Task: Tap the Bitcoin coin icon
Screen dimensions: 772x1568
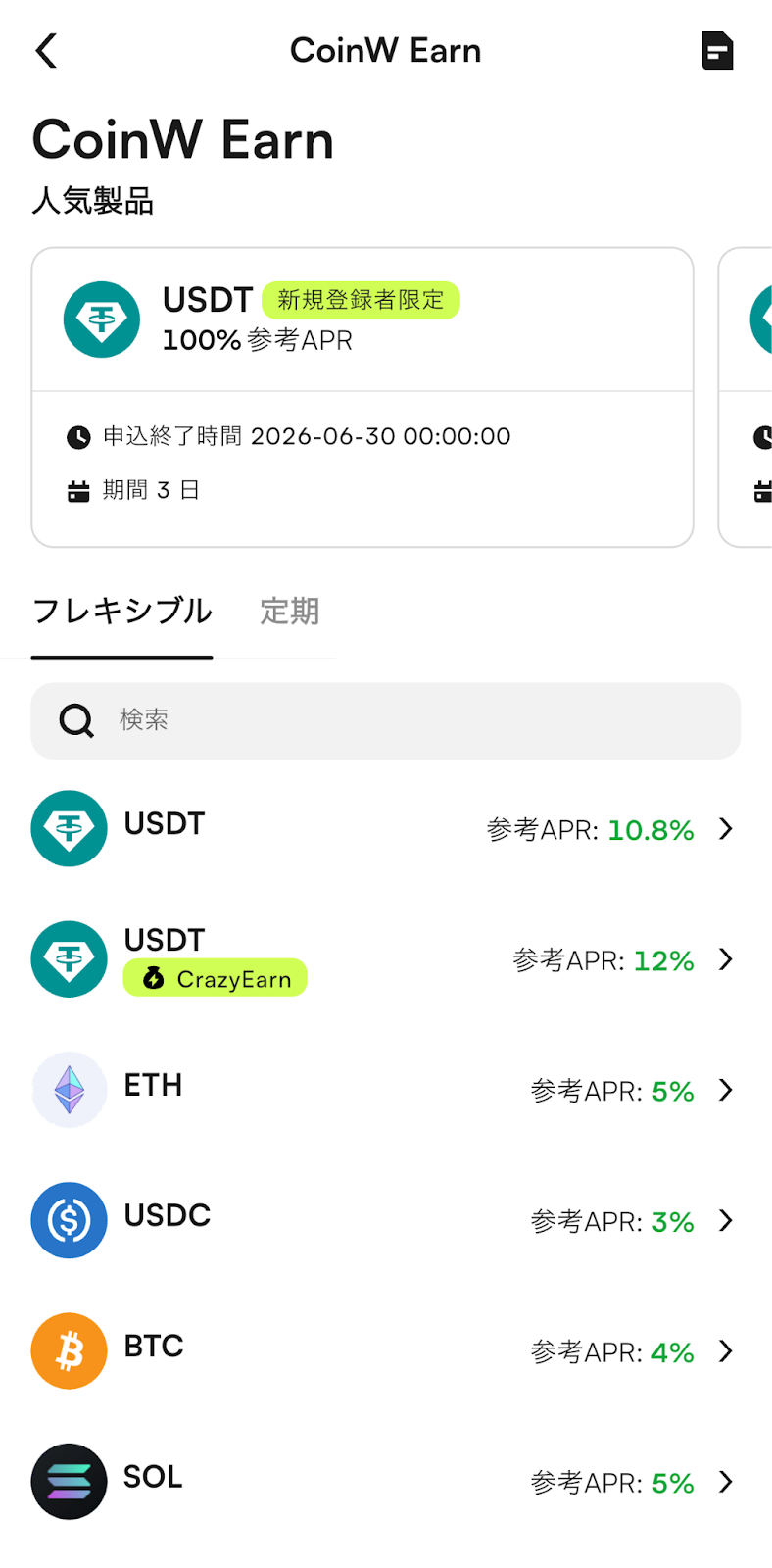Action: [70, 1350]
